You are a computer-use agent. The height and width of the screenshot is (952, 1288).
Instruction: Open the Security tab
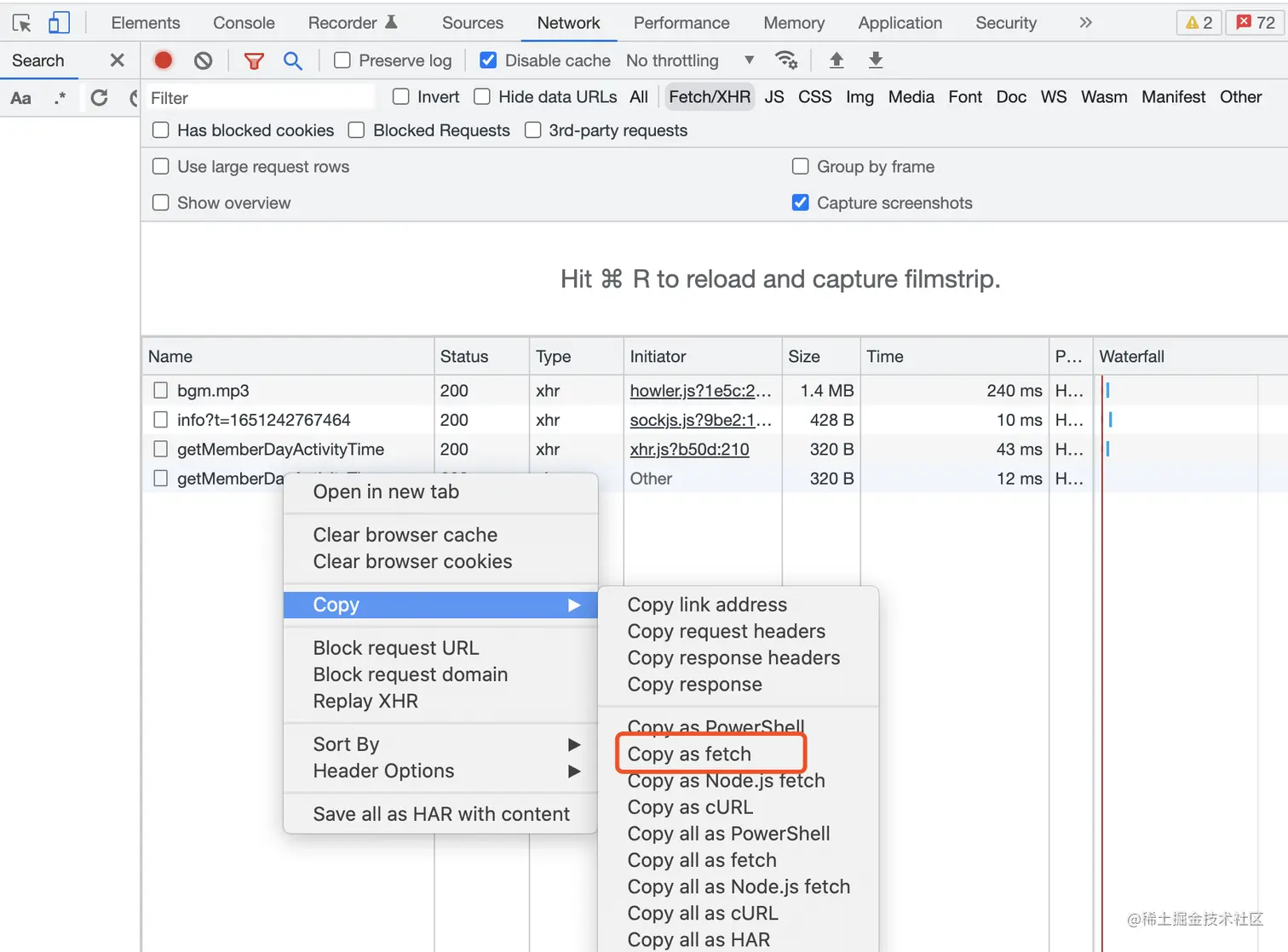(1006, 23)
